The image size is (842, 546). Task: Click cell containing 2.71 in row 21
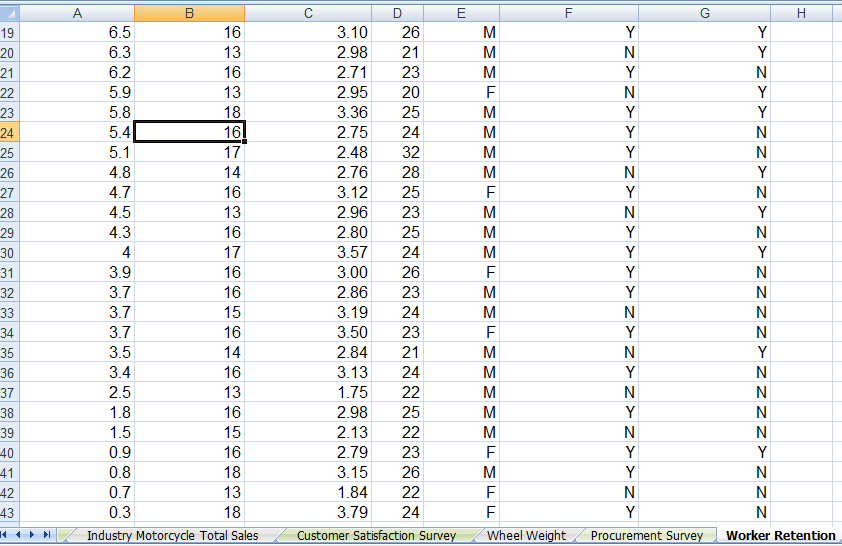pyautogui.click(x=308, y=72)
